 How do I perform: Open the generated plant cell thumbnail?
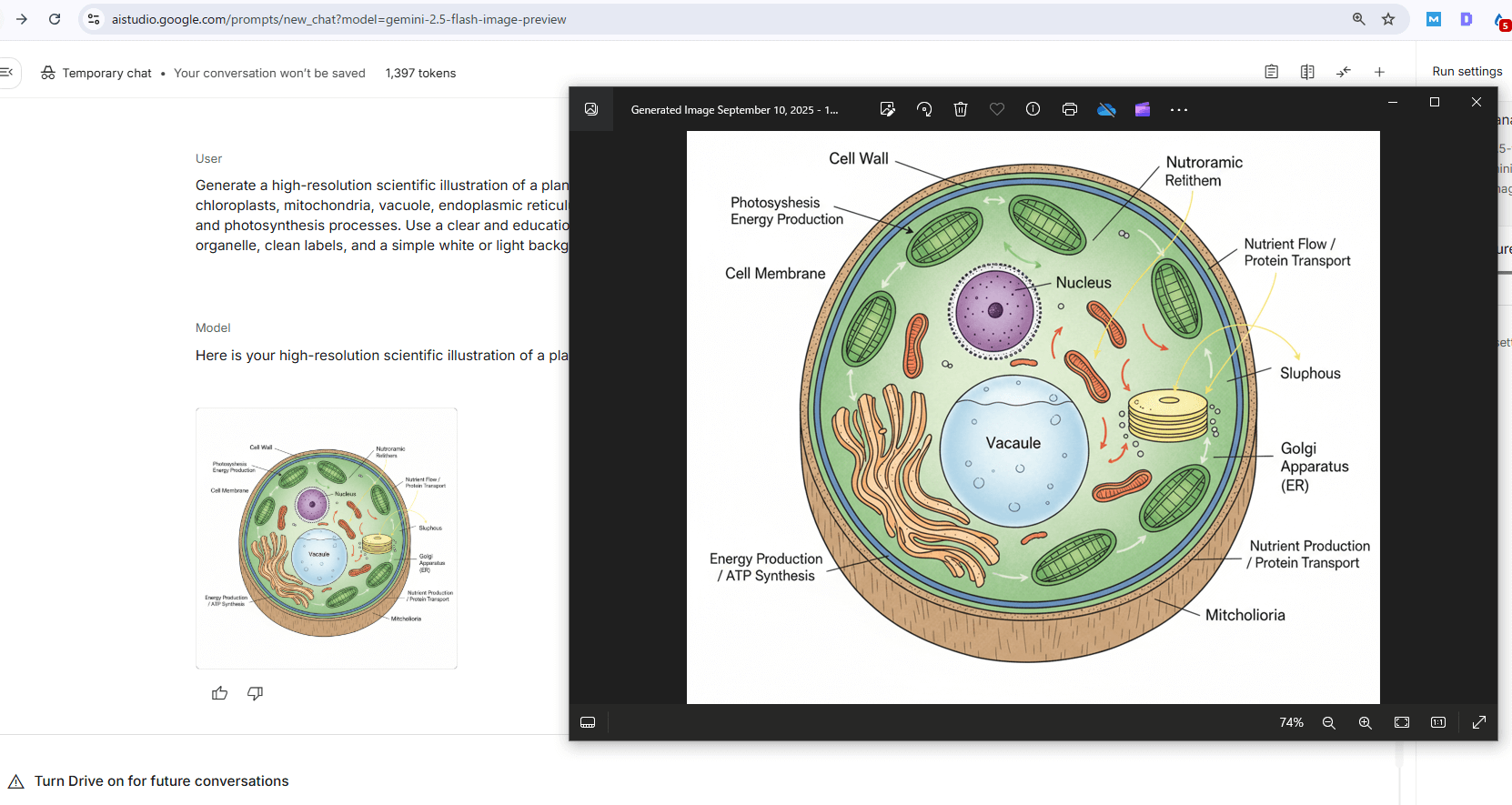pos(327,538)
